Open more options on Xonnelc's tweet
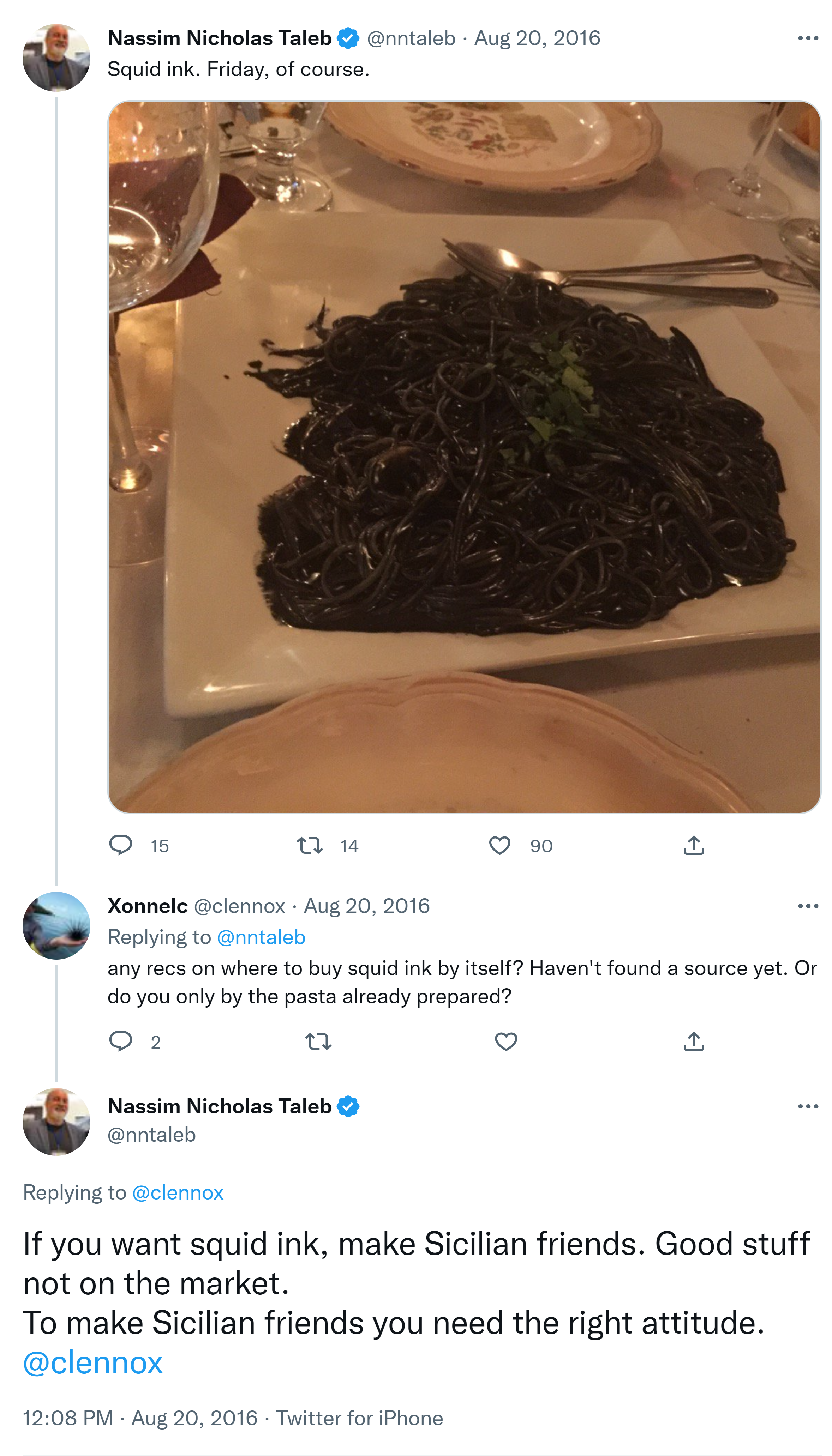Image resolution: width=832 pixels, height=1456 pixels. (x=807, y=906)
